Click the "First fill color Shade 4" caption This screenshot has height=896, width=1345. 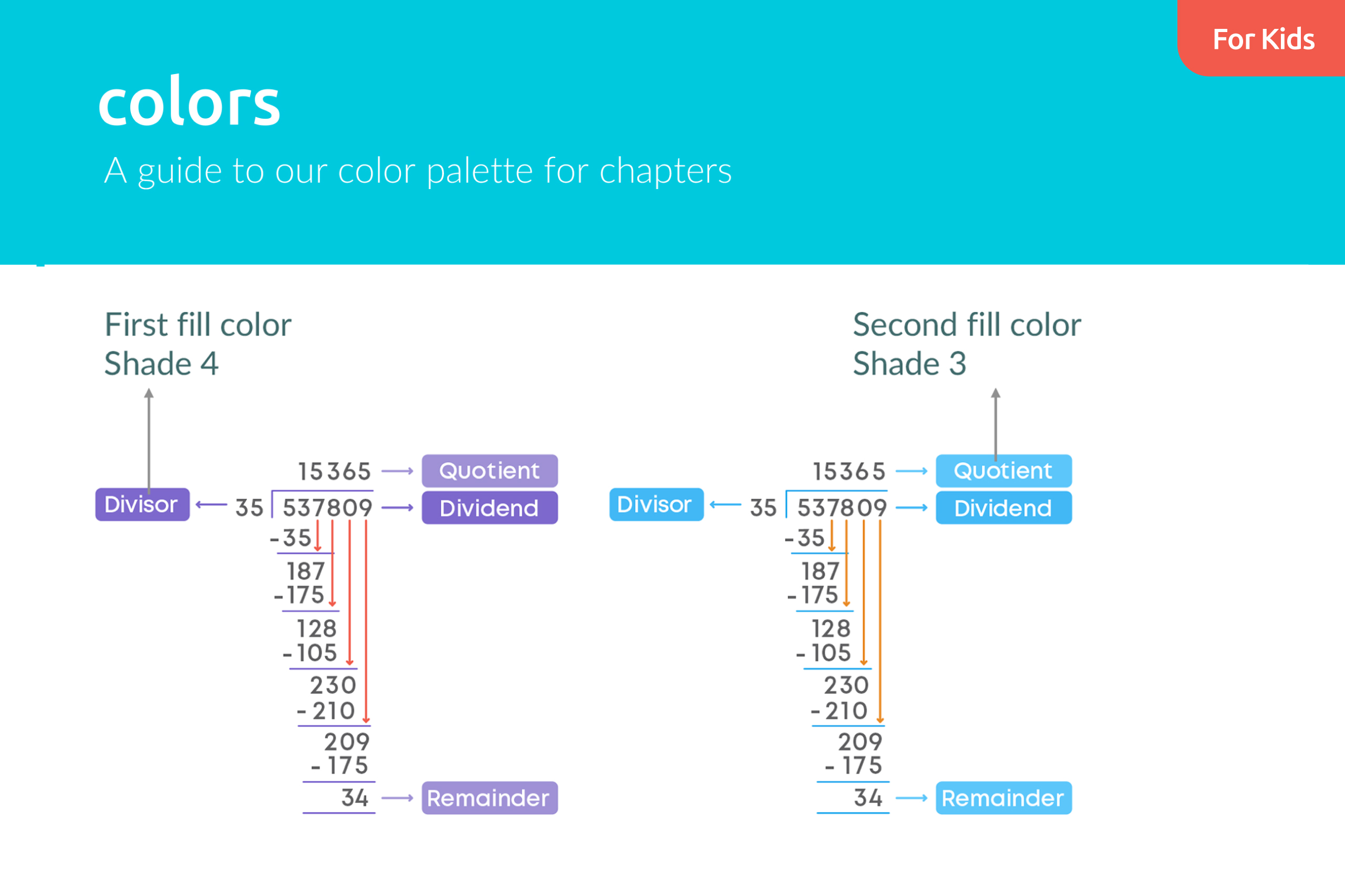tap(198, 344)
